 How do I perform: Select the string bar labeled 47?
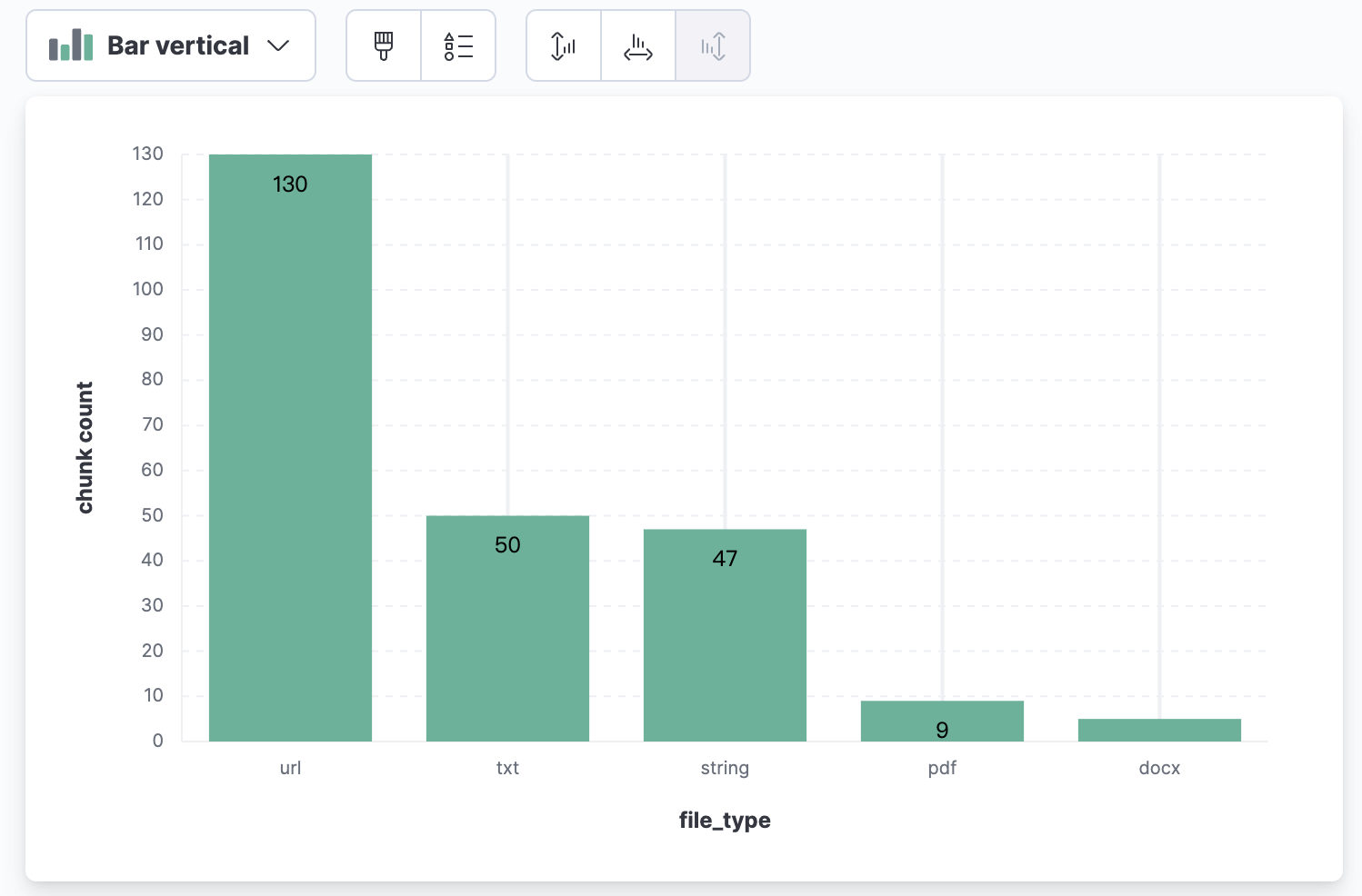pos(725,635)
